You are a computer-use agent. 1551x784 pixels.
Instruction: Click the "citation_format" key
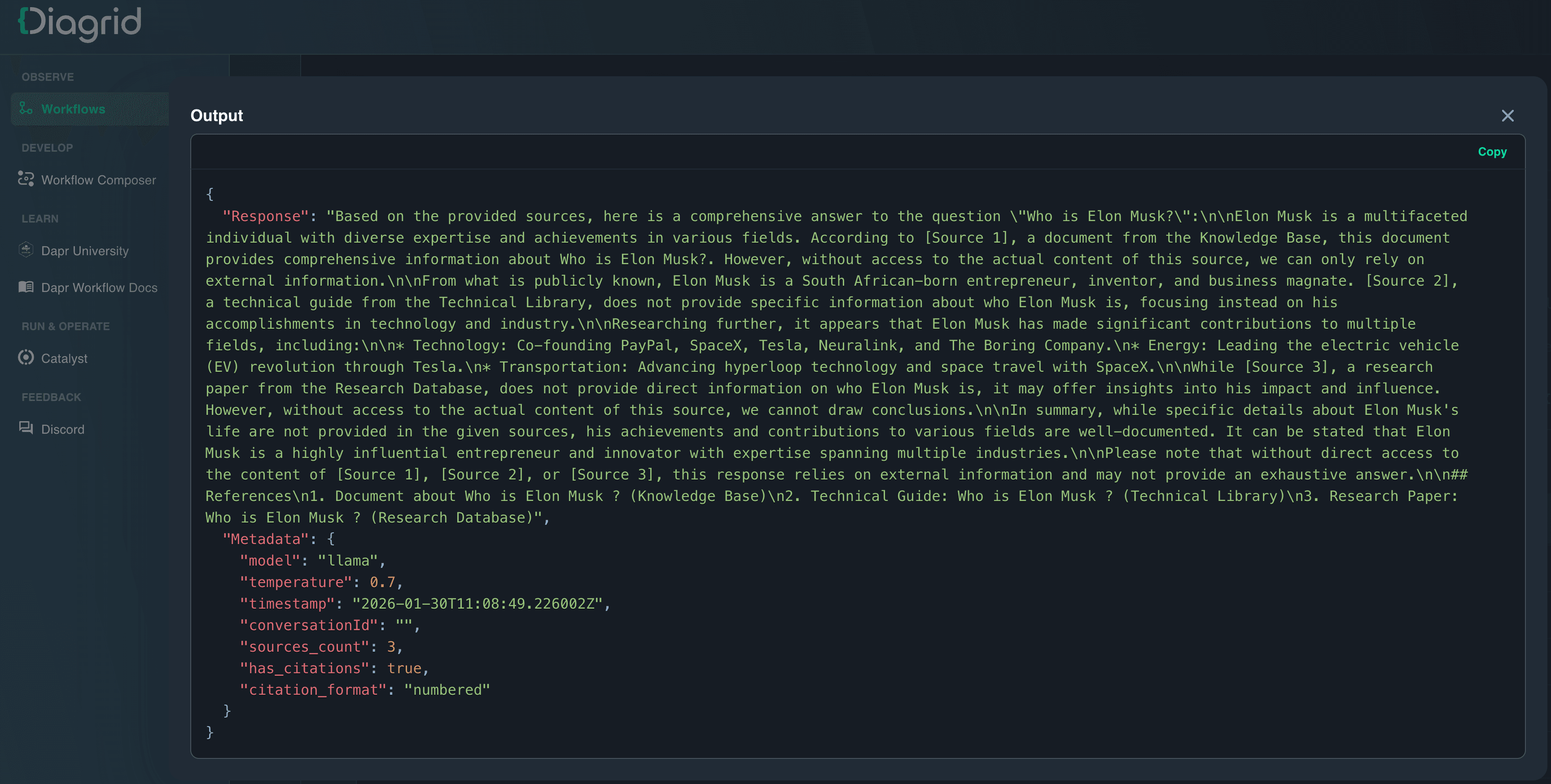[313, 690]
